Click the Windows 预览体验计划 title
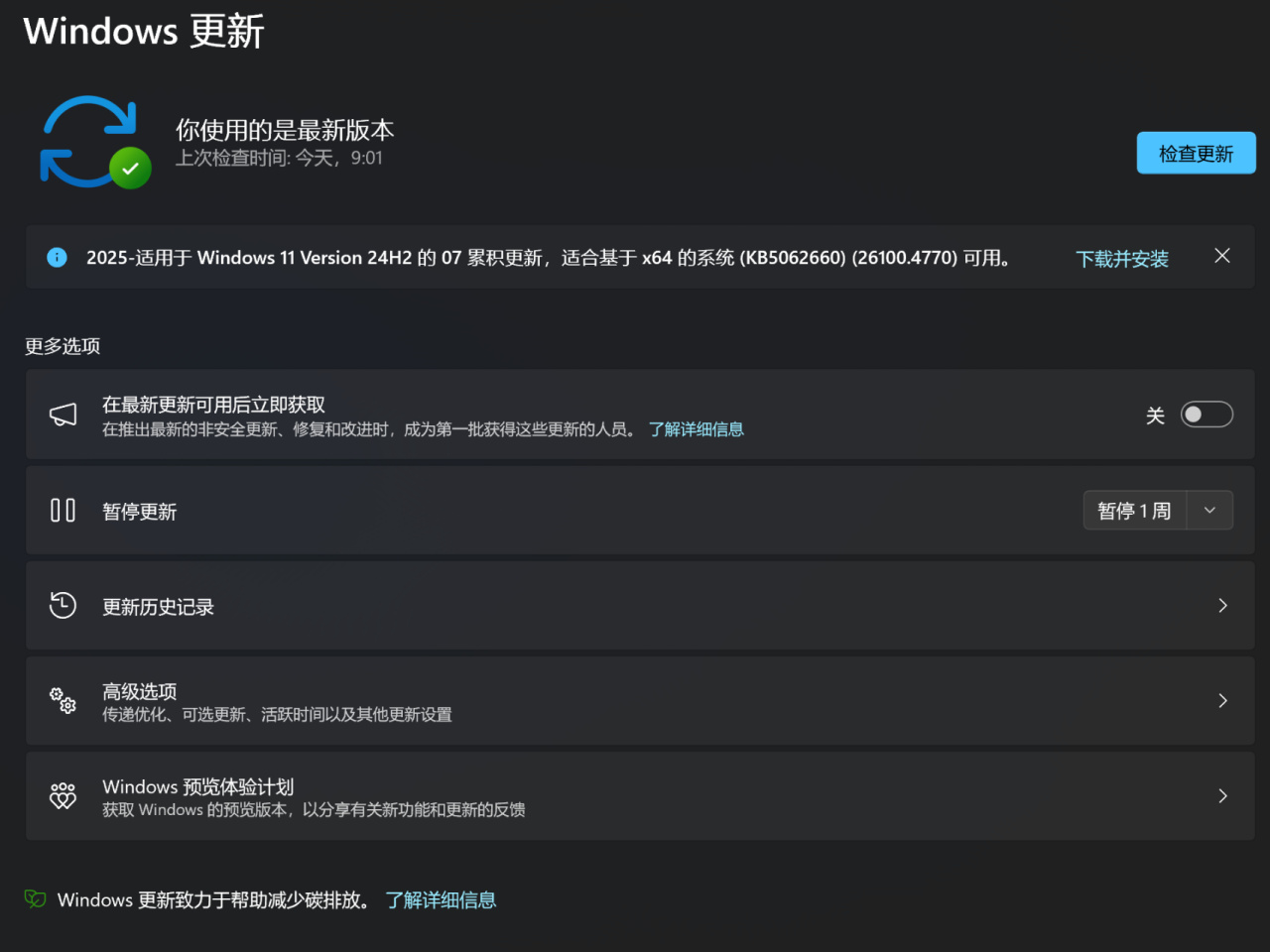 pos(198,786)
